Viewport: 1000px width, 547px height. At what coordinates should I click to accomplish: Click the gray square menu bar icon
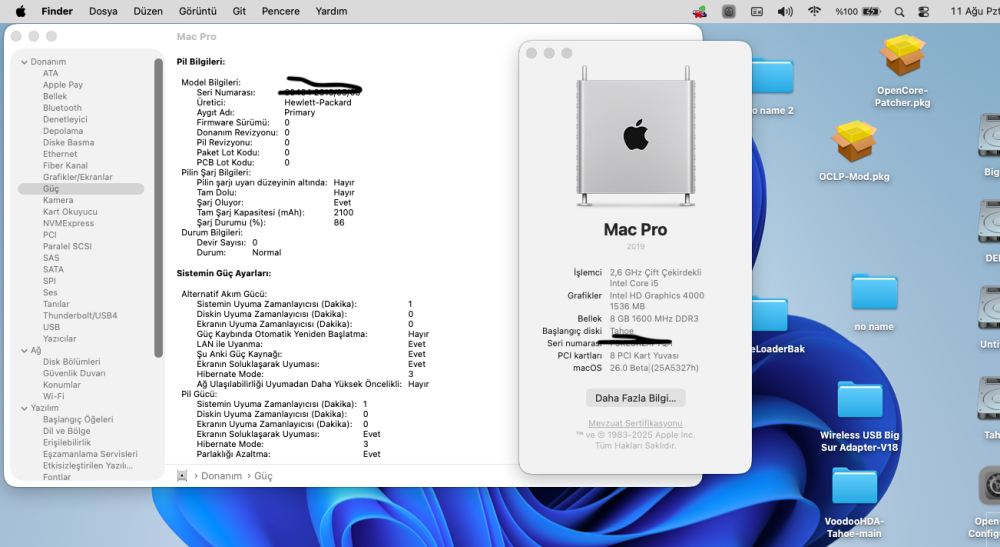[x=728, y=11]
